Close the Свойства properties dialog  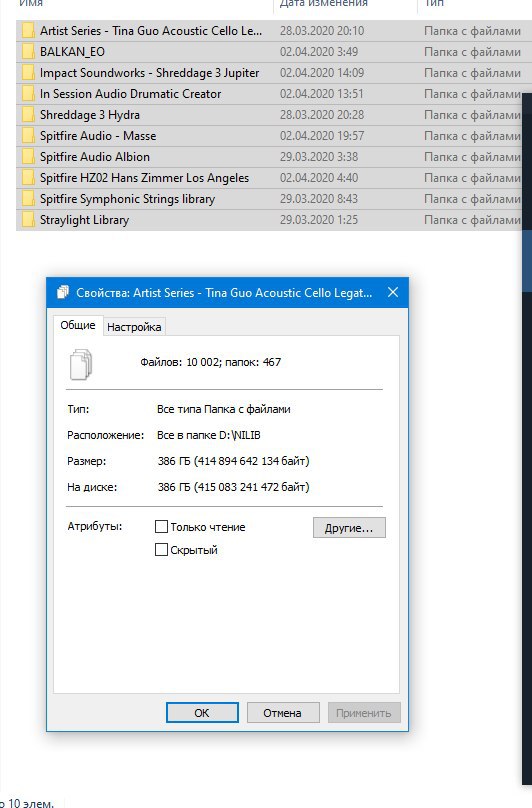(x=393, y=292)
